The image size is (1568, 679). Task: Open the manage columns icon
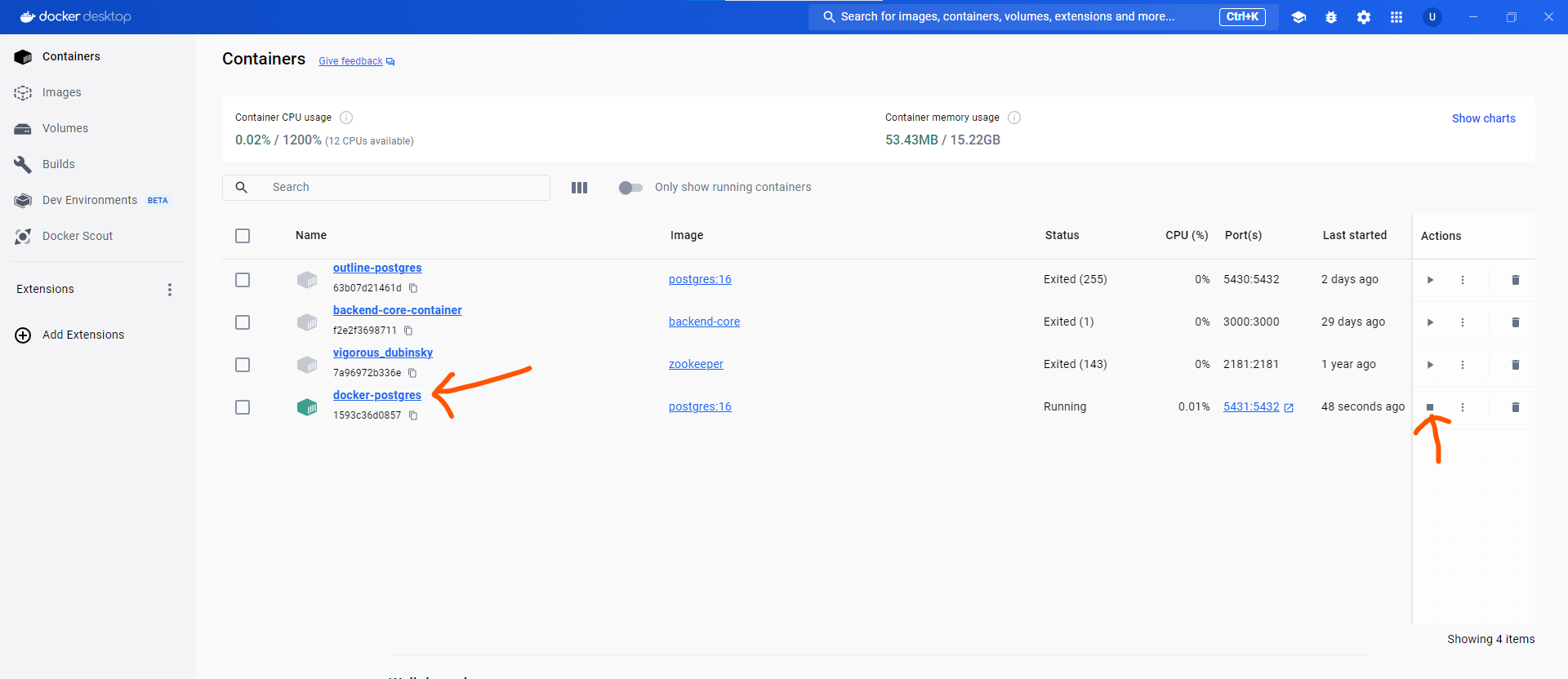579,187
